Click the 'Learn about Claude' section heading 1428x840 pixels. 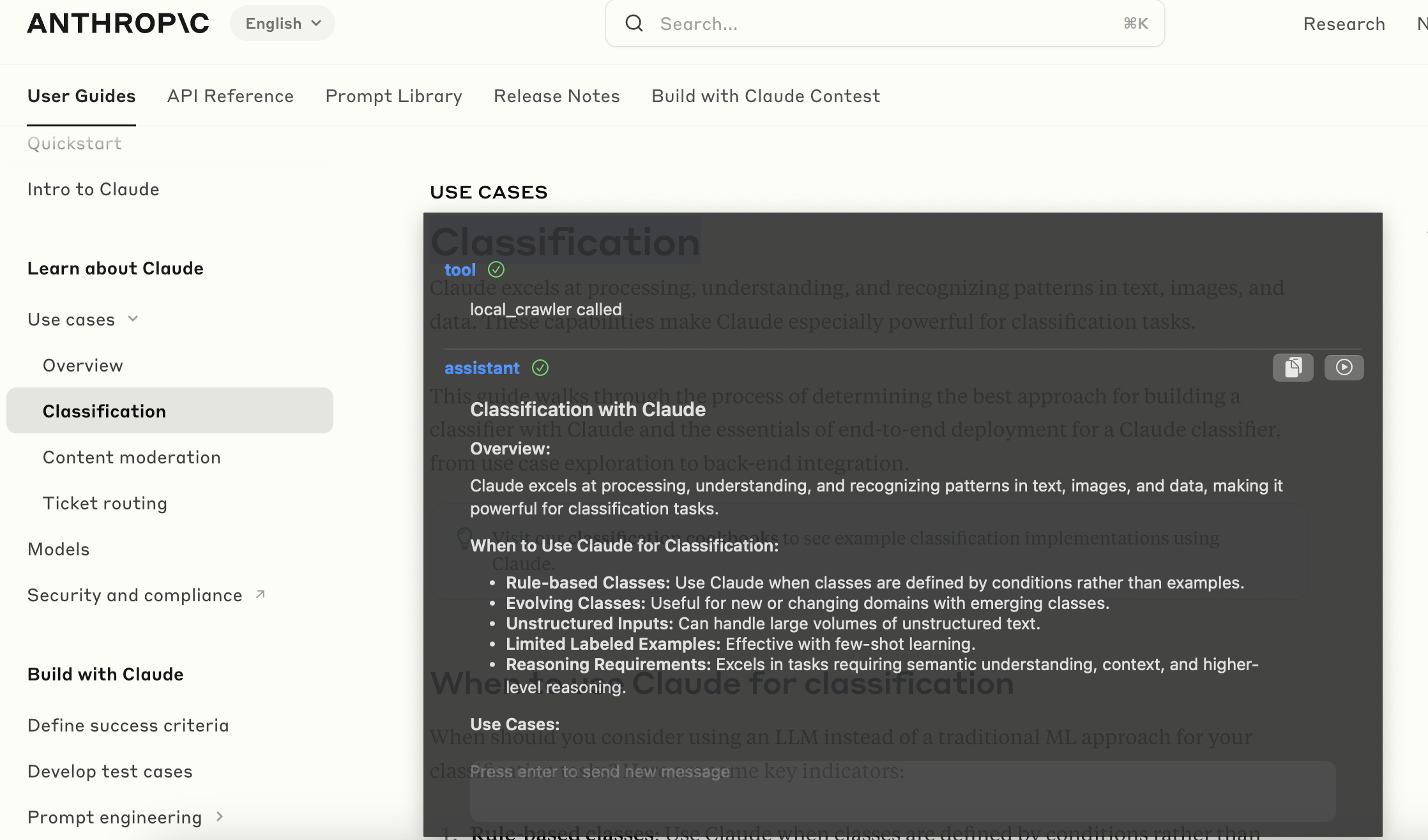[x=115, y=268]
